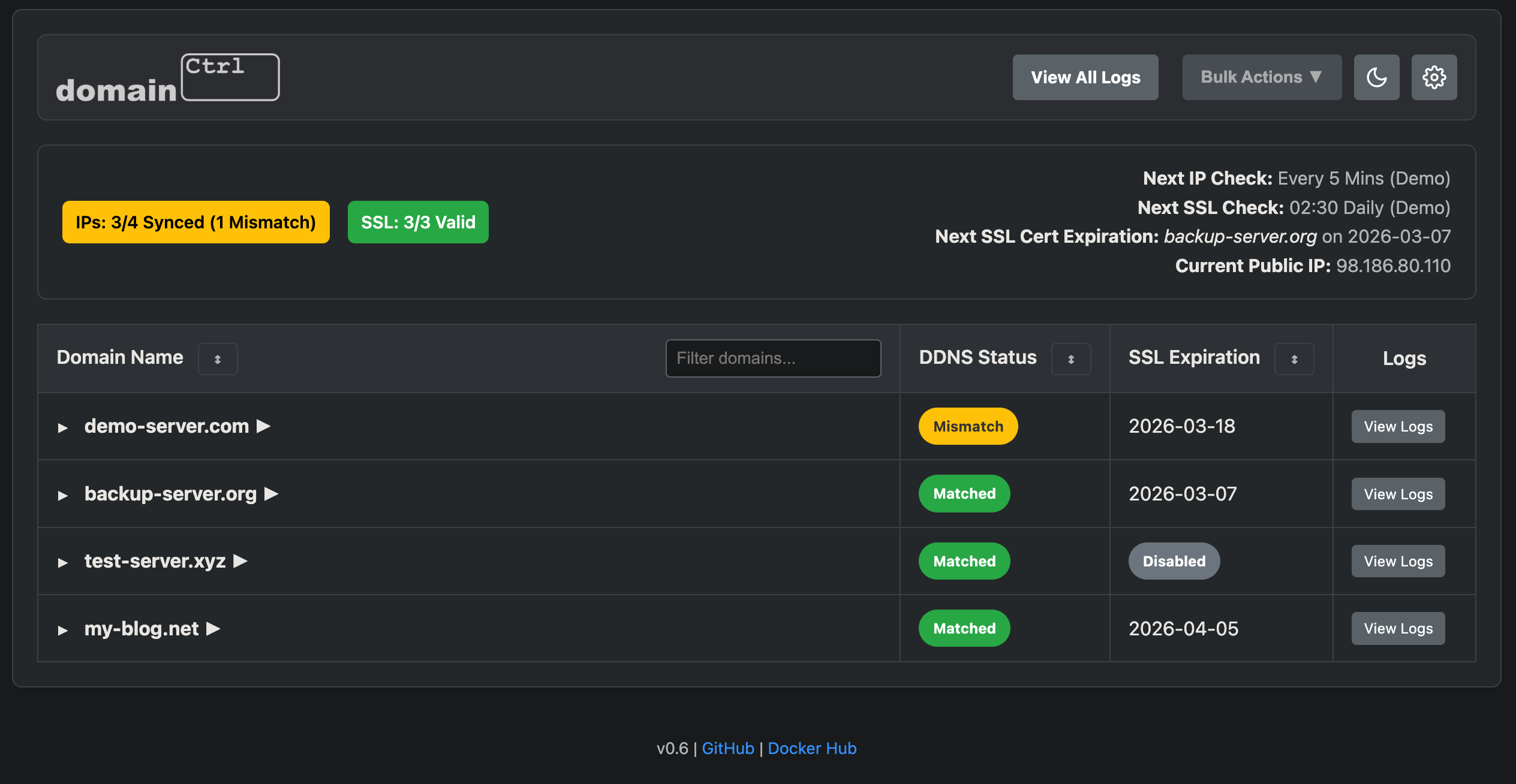Open the Docker Hub footer link

[x=811, y=748]
